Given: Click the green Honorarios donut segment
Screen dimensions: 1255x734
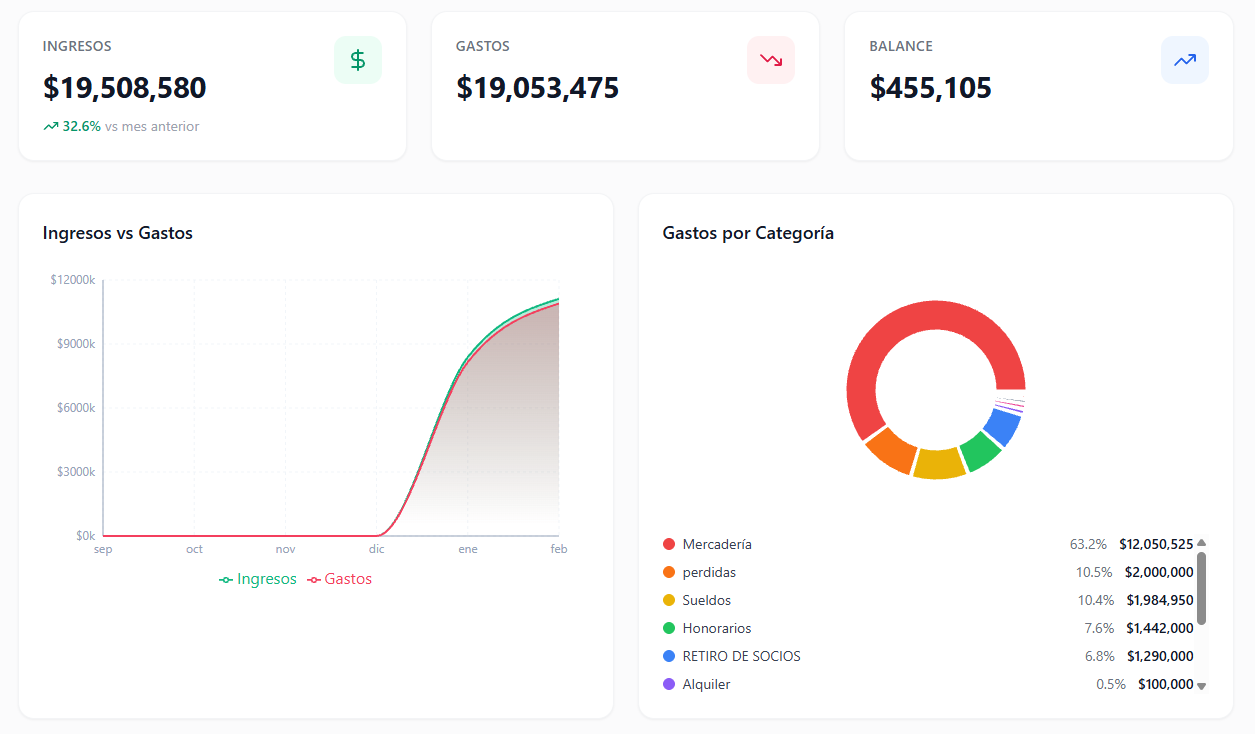Looking at the screenshot, I should click(980, 452).
